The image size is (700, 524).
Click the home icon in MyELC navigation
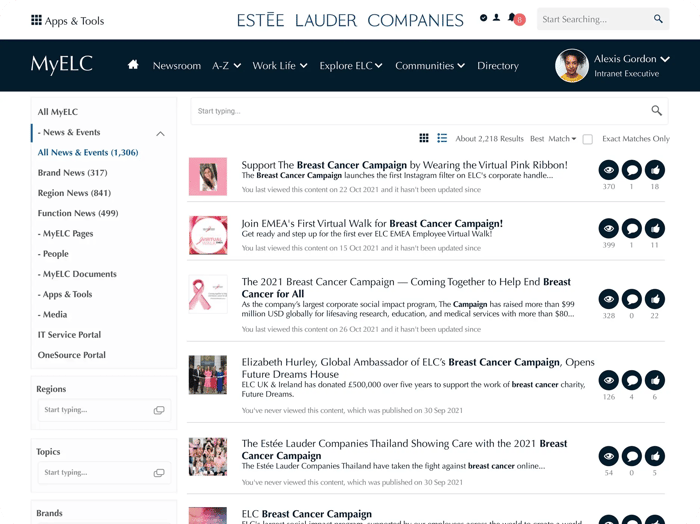pos(133,65)
